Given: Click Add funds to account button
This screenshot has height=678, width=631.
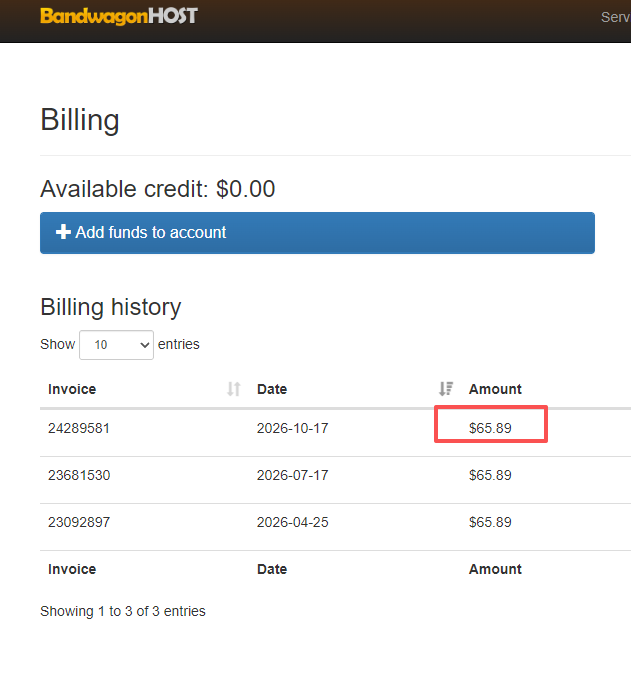Looking at the screenshot, I should point(317,233).
